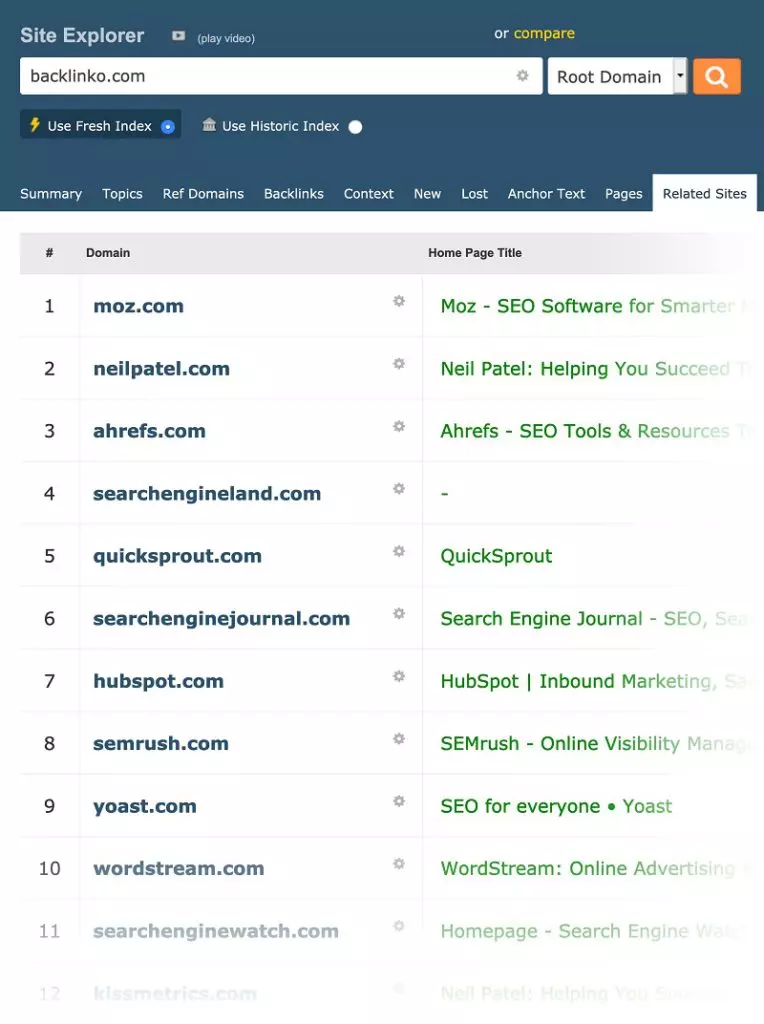Open gear options for quicksprout.com row

[399, 551]
